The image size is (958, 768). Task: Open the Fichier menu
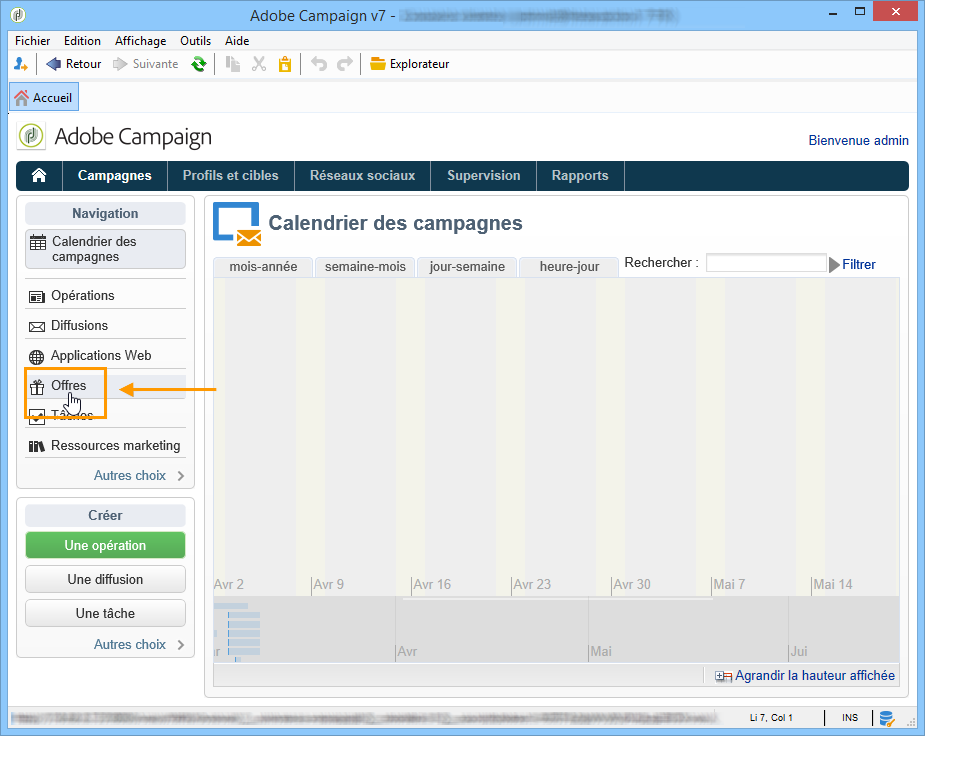coord(32,41)
